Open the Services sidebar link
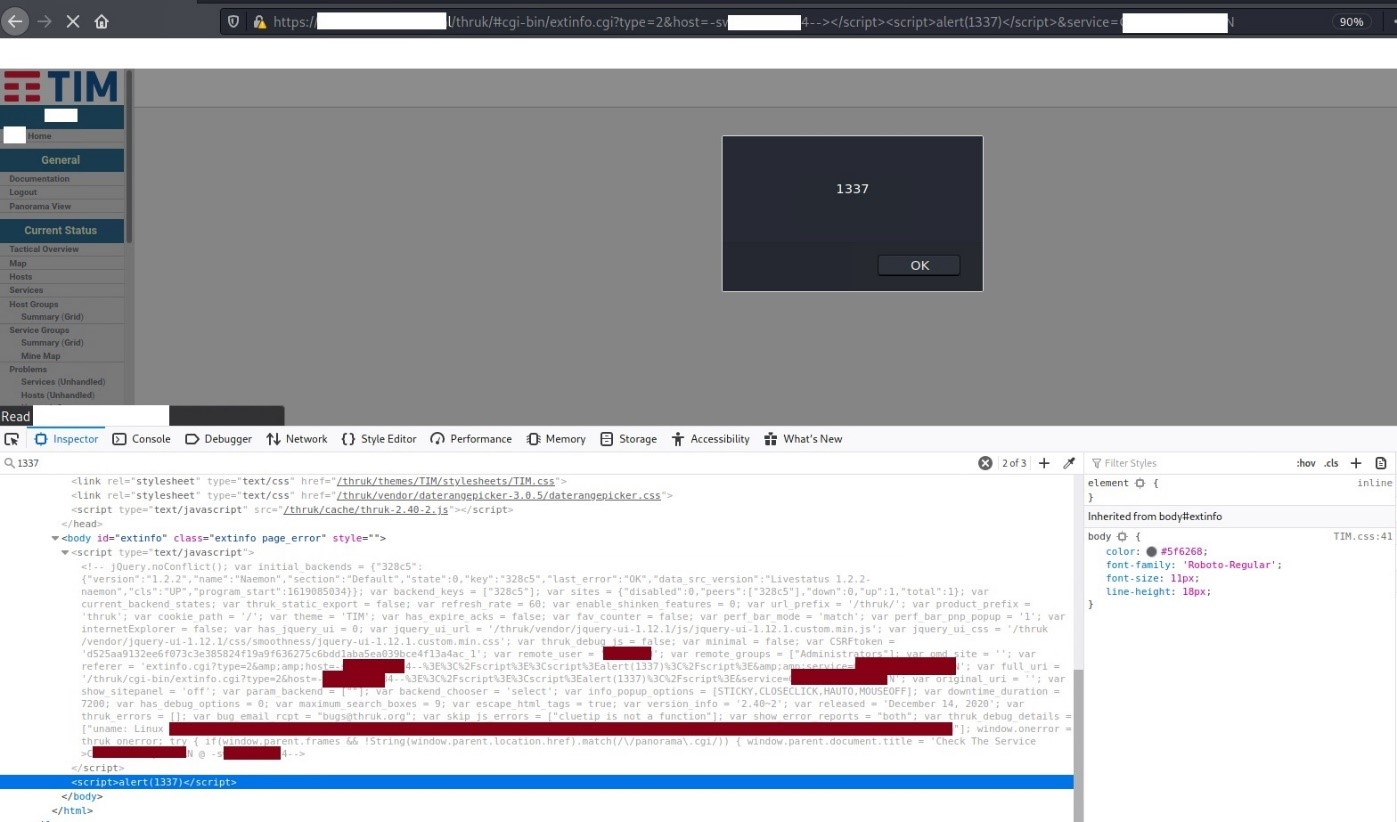The image size is (1397, 822). [26, 290]
